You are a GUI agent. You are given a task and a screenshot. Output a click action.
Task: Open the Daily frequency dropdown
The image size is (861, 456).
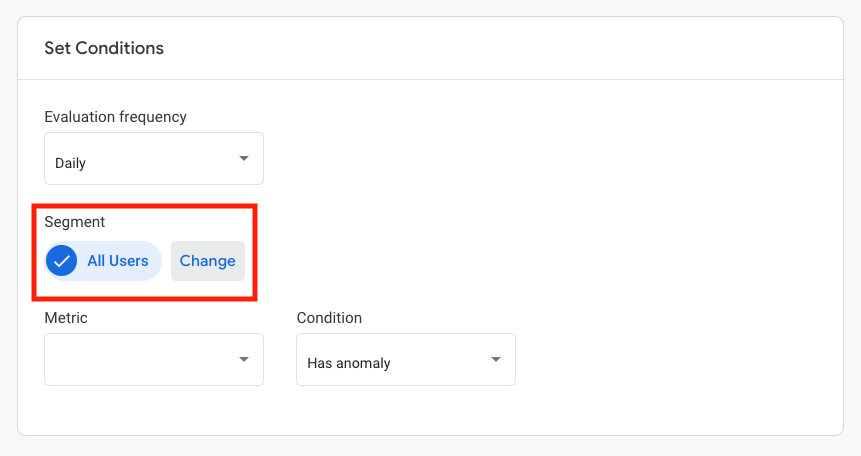click(154, 159)
